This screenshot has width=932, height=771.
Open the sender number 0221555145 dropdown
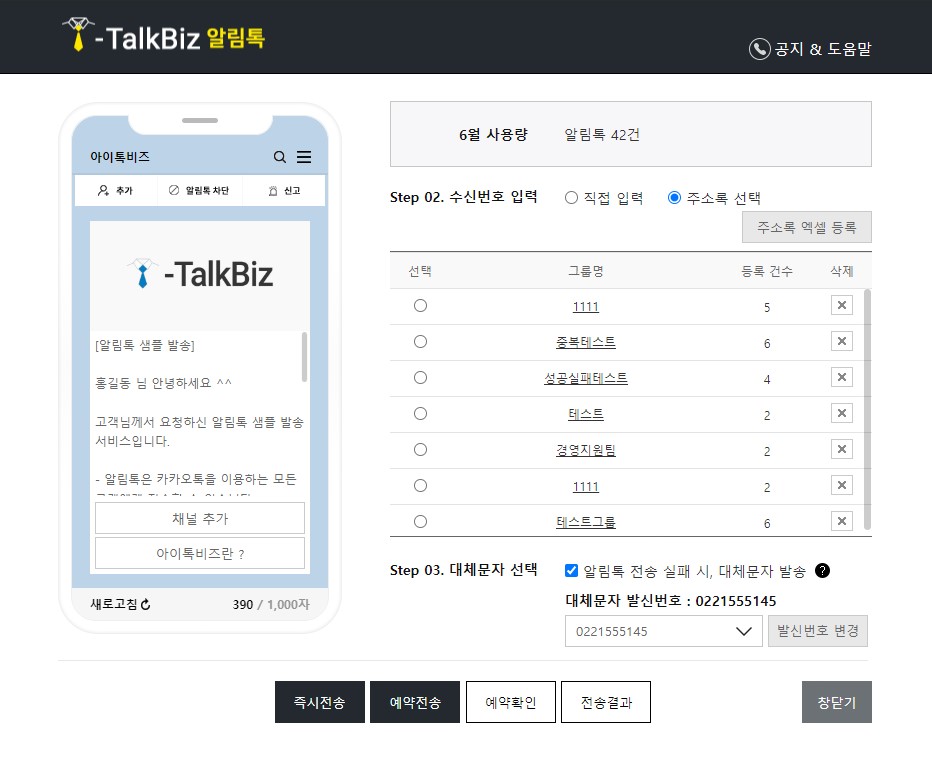663,631
